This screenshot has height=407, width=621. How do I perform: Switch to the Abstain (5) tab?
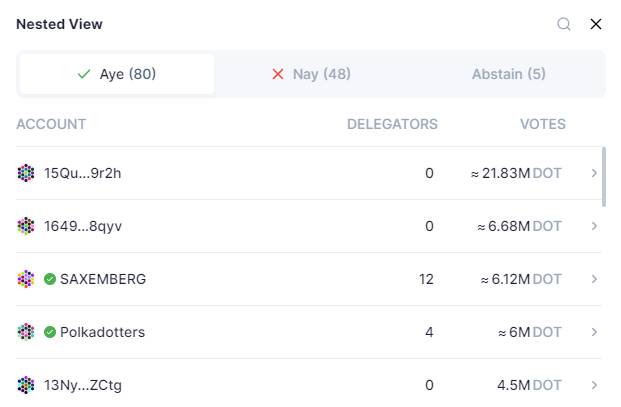(509, 74)
